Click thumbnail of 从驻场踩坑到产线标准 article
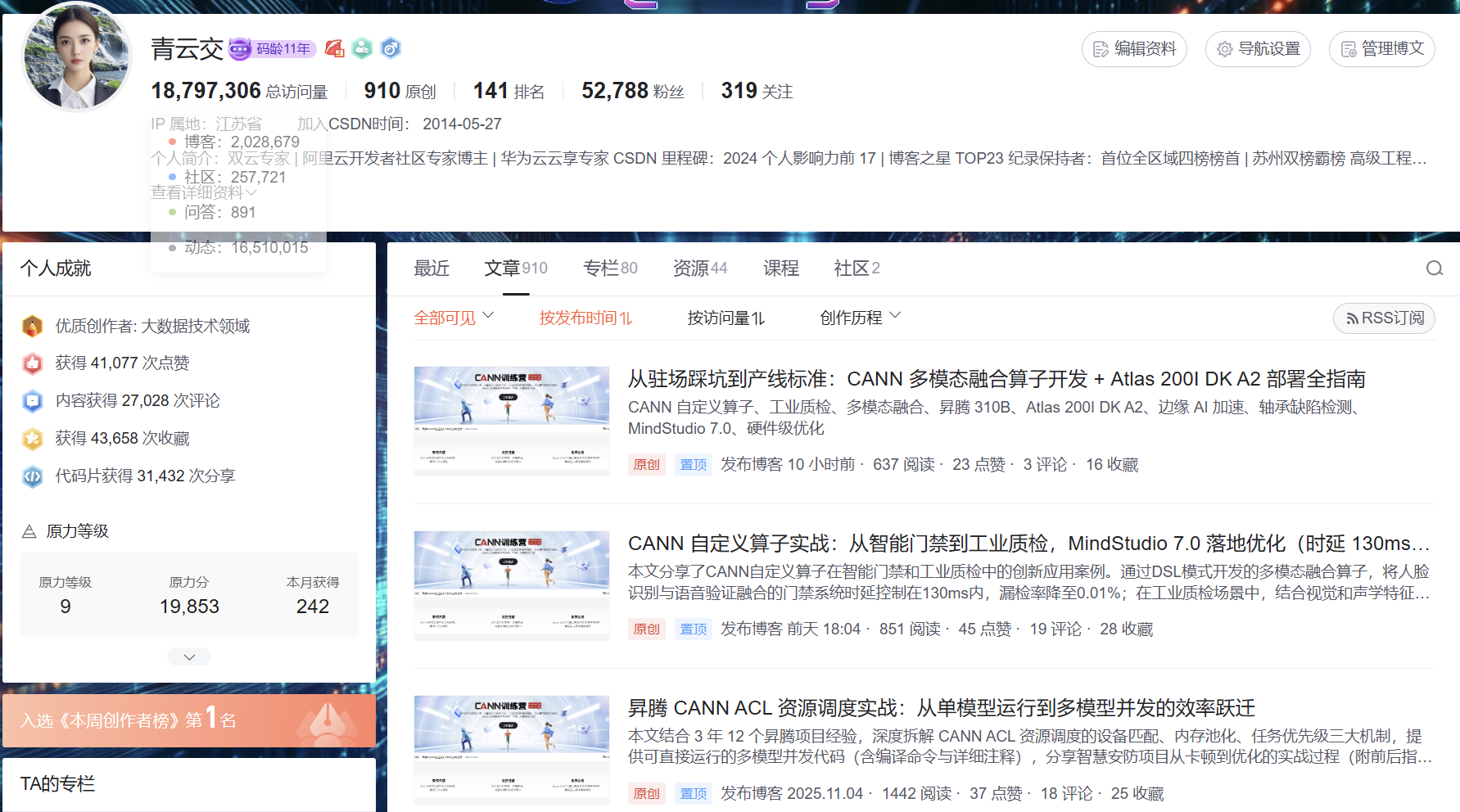1460x812 pixels. point(512,421)
